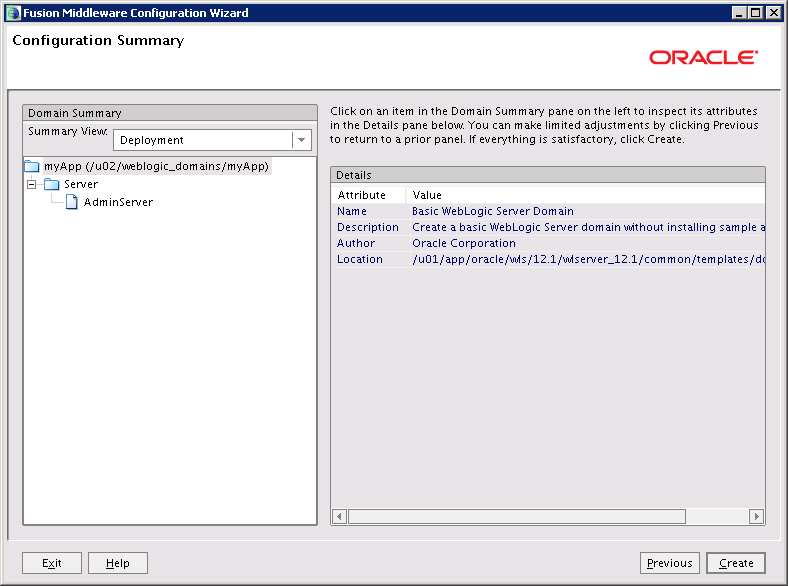Image resolution: width=788 pixels, height=586 pixels.
Task: Select the Server tree item label
Action: point(81,184)
